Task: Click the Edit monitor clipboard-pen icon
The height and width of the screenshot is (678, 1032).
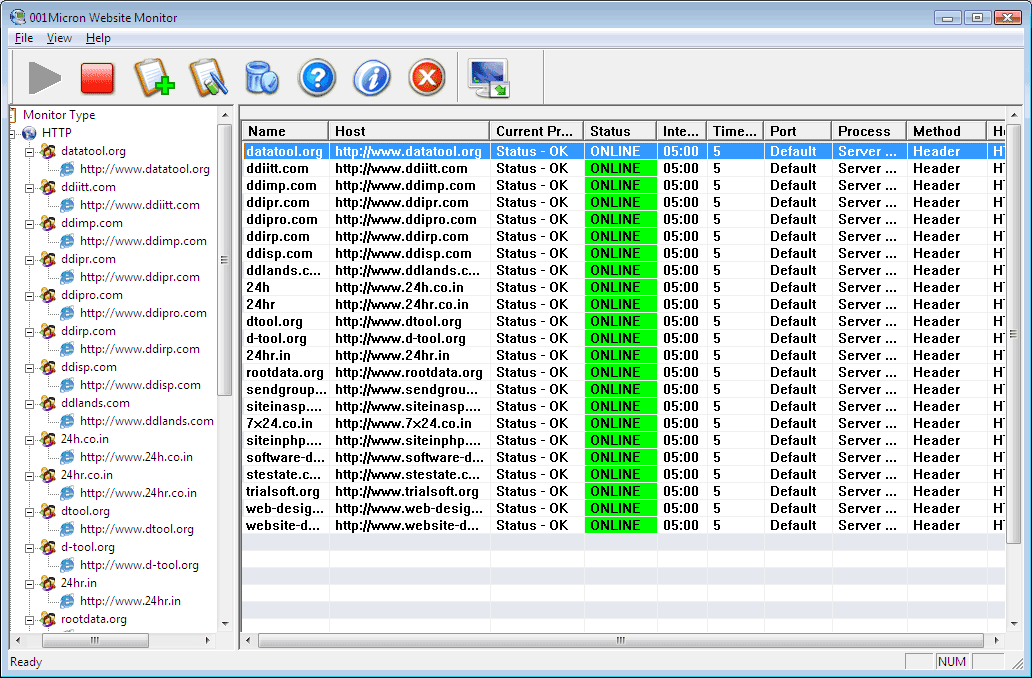Action: click(208, 77)
